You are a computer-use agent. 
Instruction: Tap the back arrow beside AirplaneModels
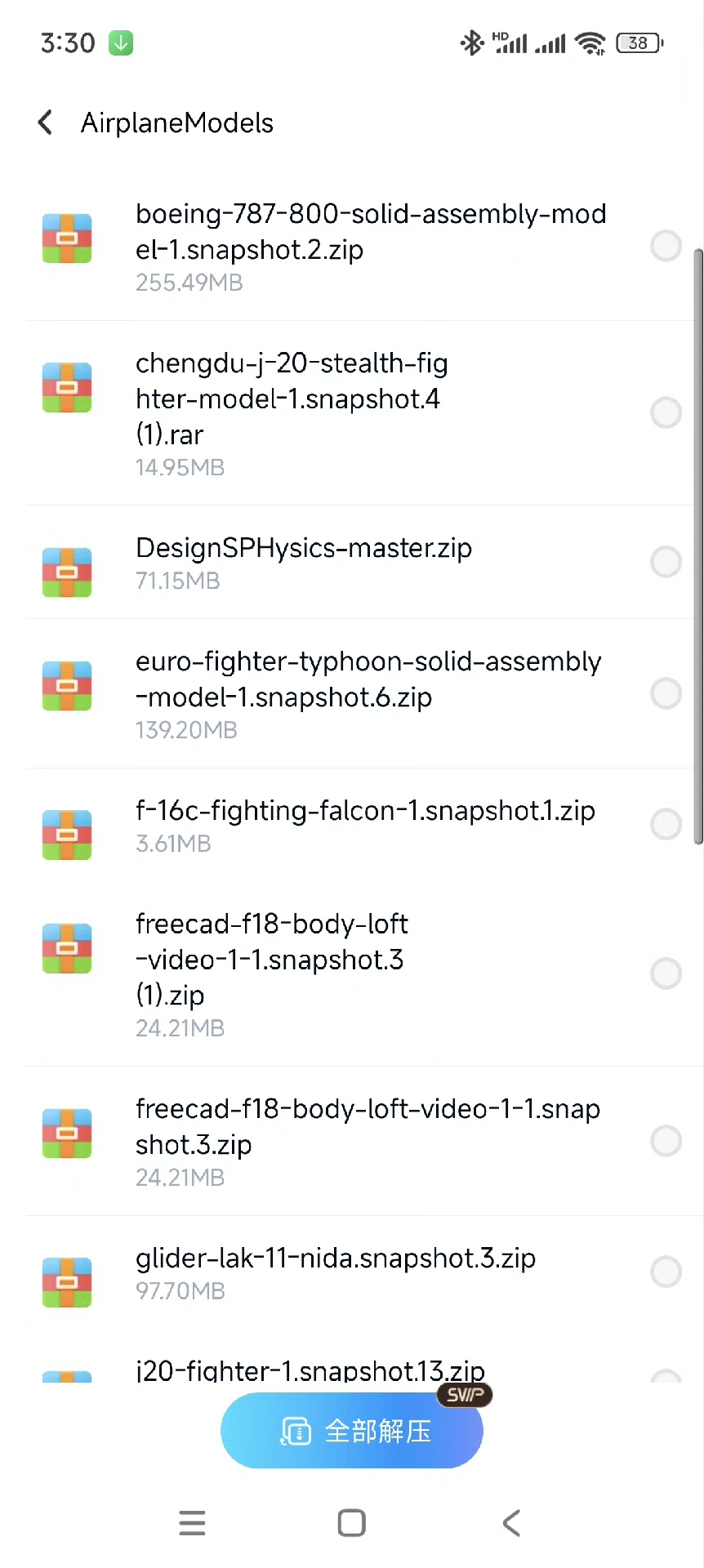(x=46, y=122)
